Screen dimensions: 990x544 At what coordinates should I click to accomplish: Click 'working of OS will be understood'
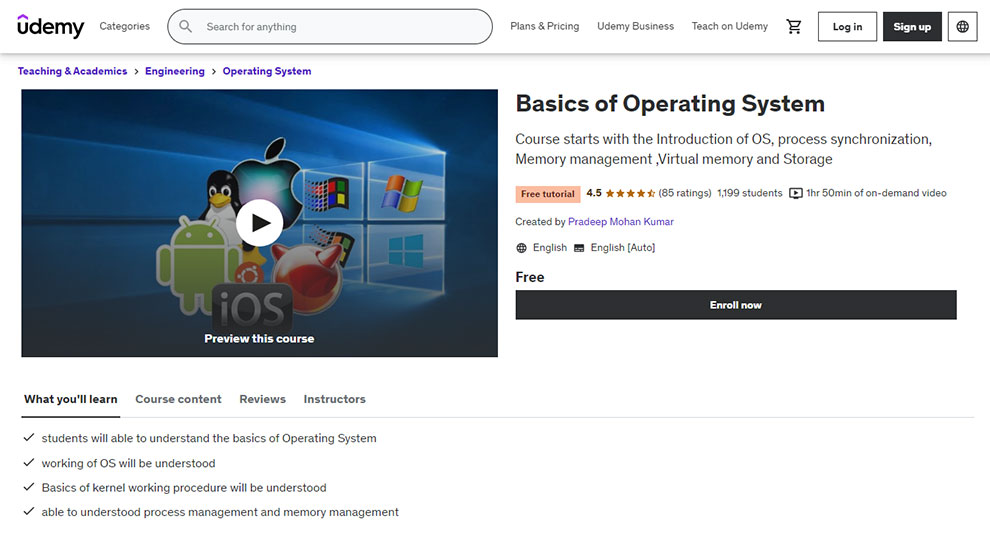tap(128, 463)
